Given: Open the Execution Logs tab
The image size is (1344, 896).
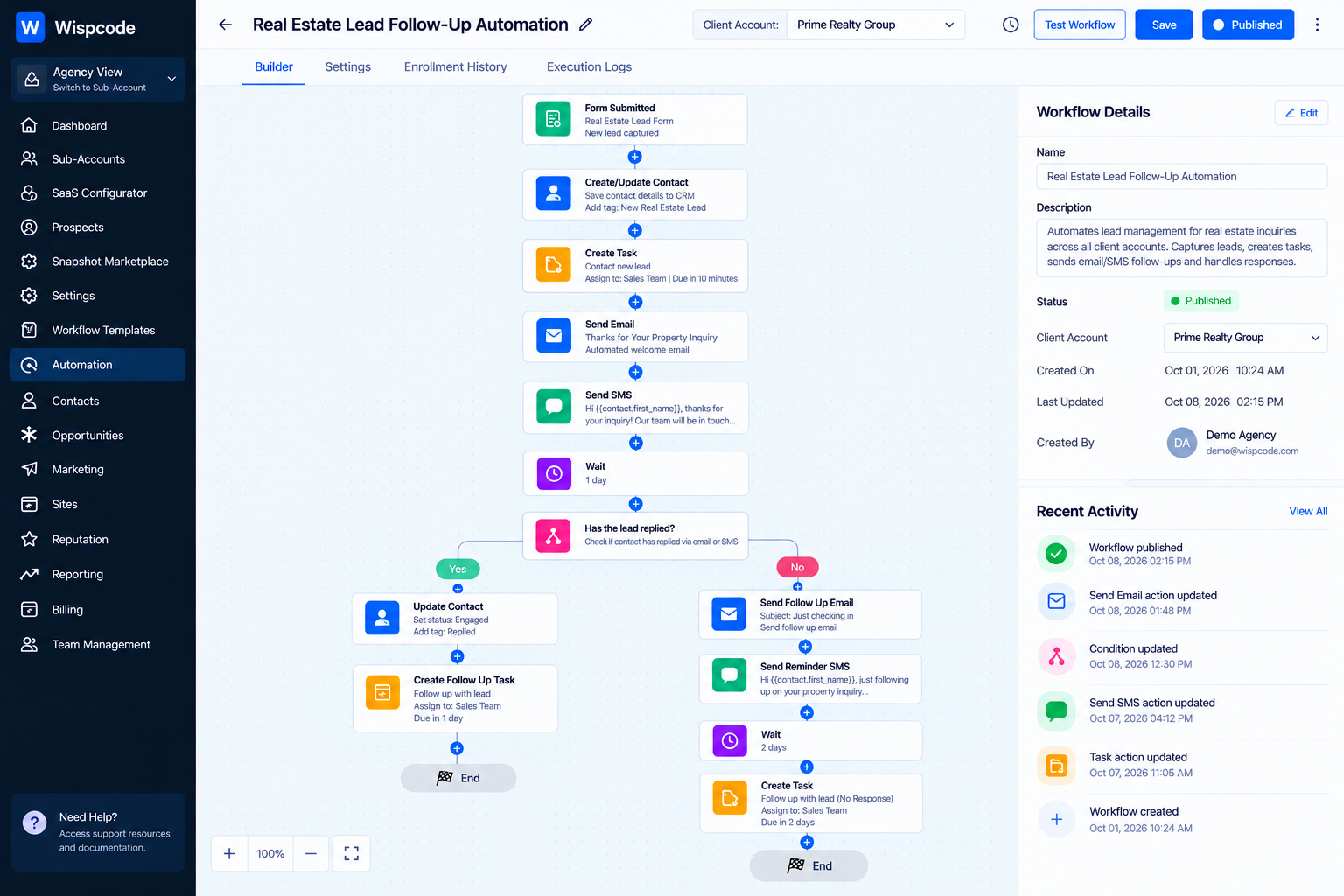Looking at the screenshot, I should (x=589, y=67).
